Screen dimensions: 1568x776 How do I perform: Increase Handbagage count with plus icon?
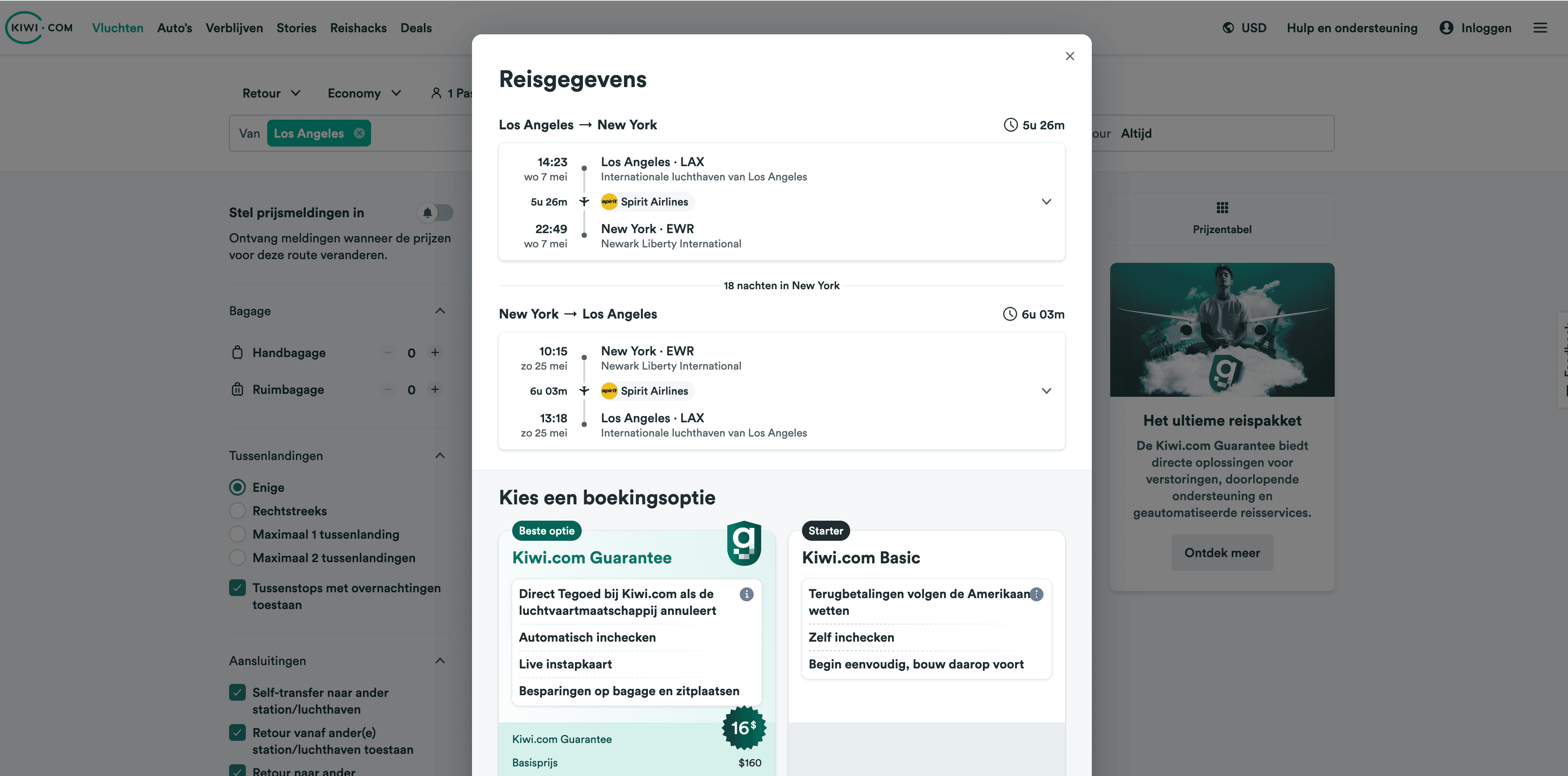435,353
